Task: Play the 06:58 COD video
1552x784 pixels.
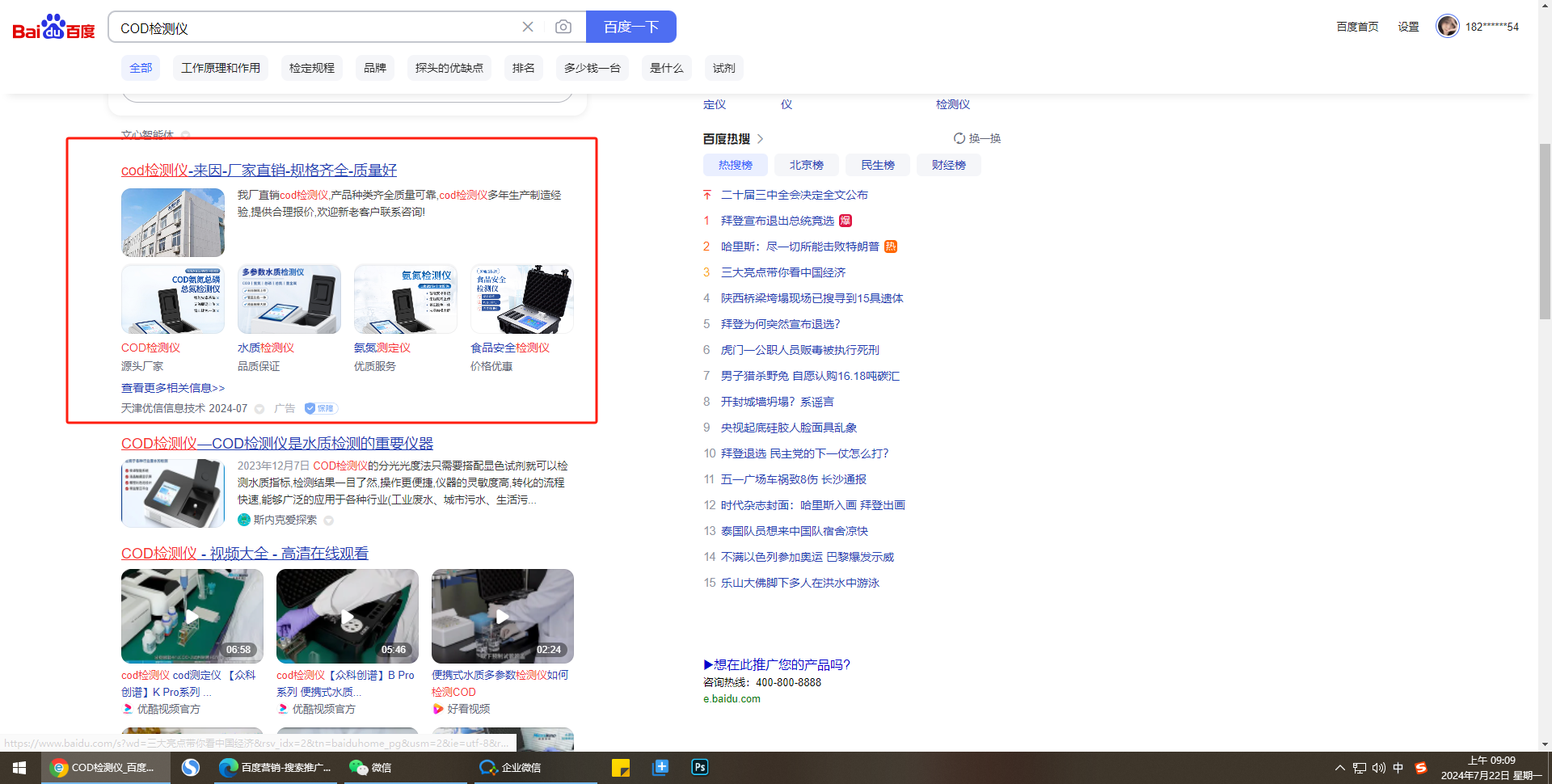Action: 192,616
